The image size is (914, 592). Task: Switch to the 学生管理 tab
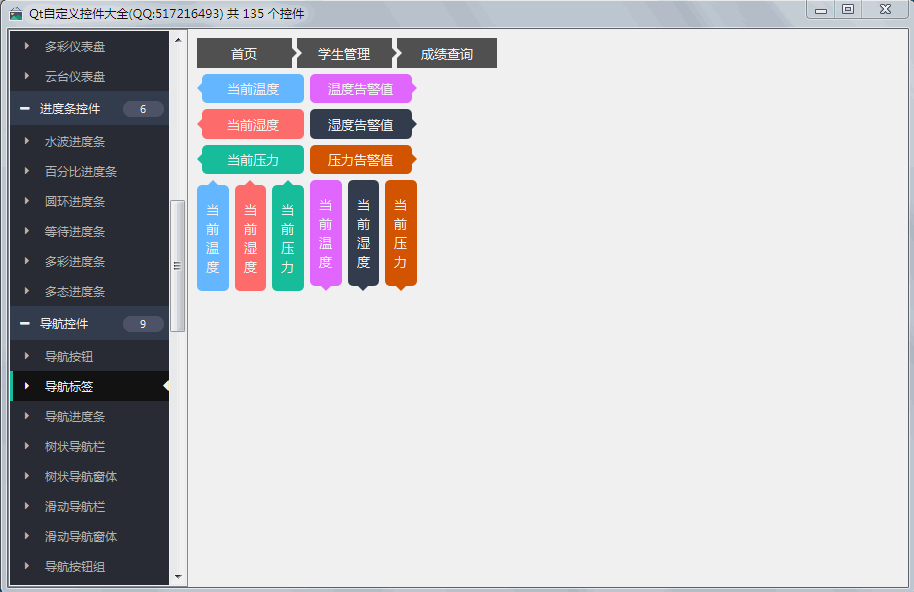coord(343,54)
